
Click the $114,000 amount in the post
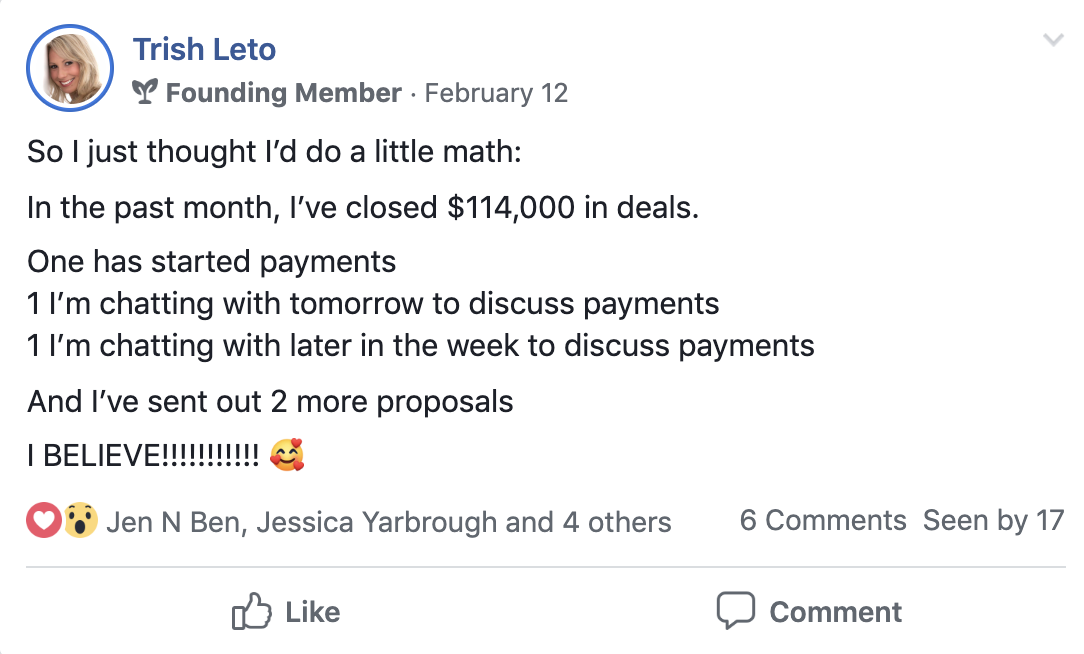(x=511, y=207)
